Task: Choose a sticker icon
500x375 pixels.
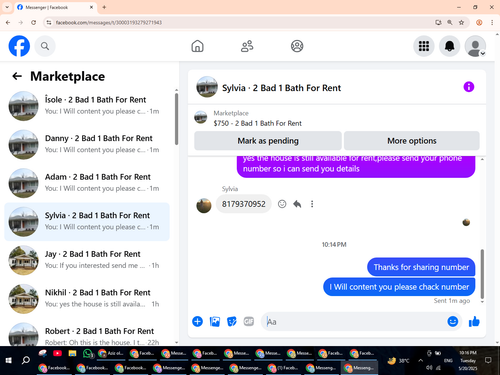Action: (232, 322)
